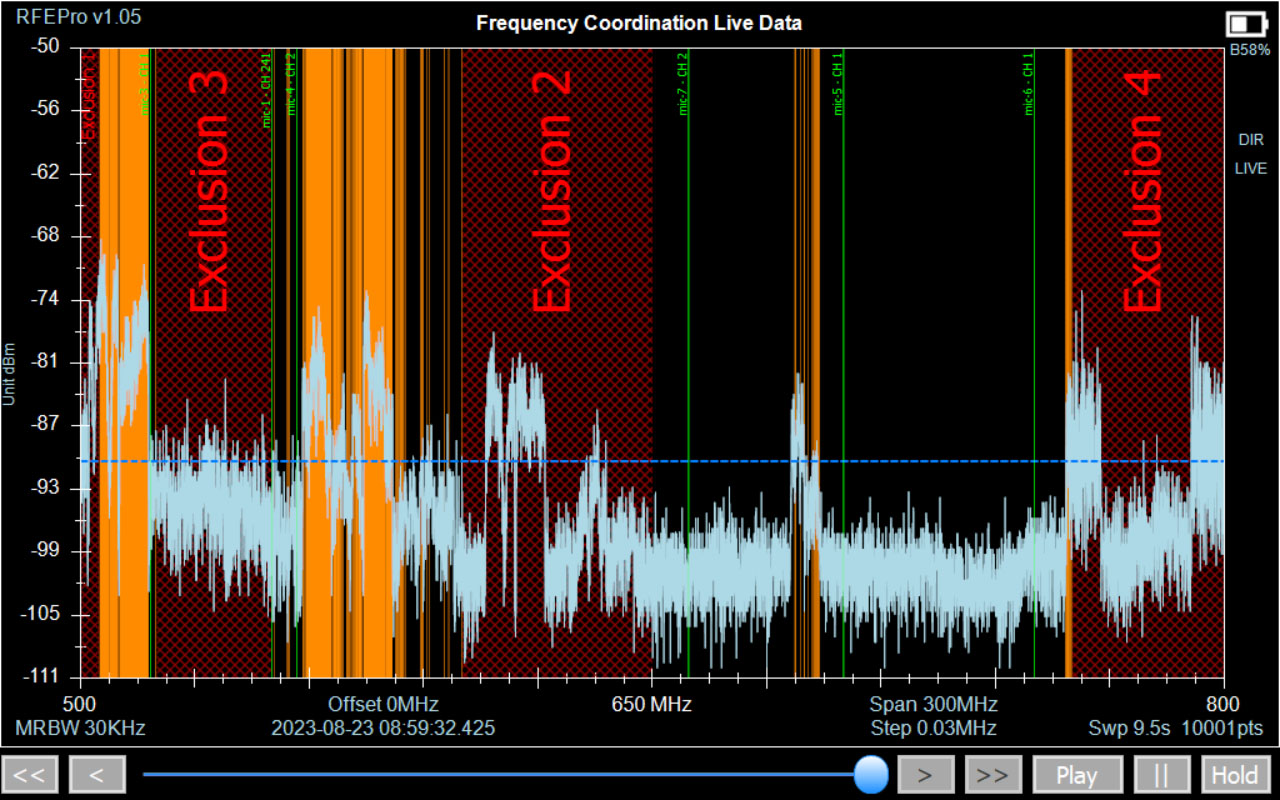Viewport: 1280px width, 800px height.
Task: Select the Offset 0MHz label
Action: tap(384, 703)
